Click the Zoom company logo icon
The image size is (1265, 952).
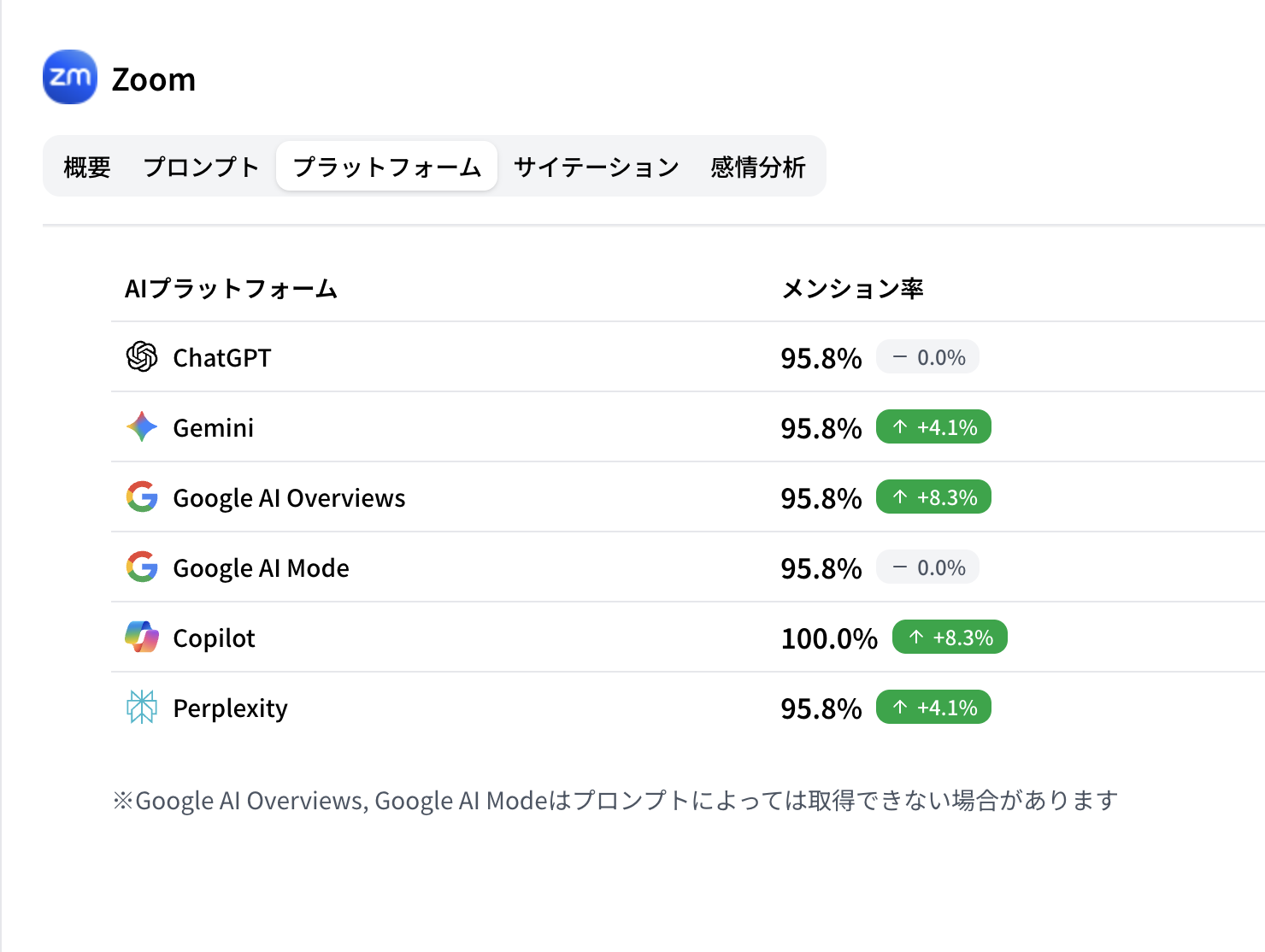pos(69,77)
